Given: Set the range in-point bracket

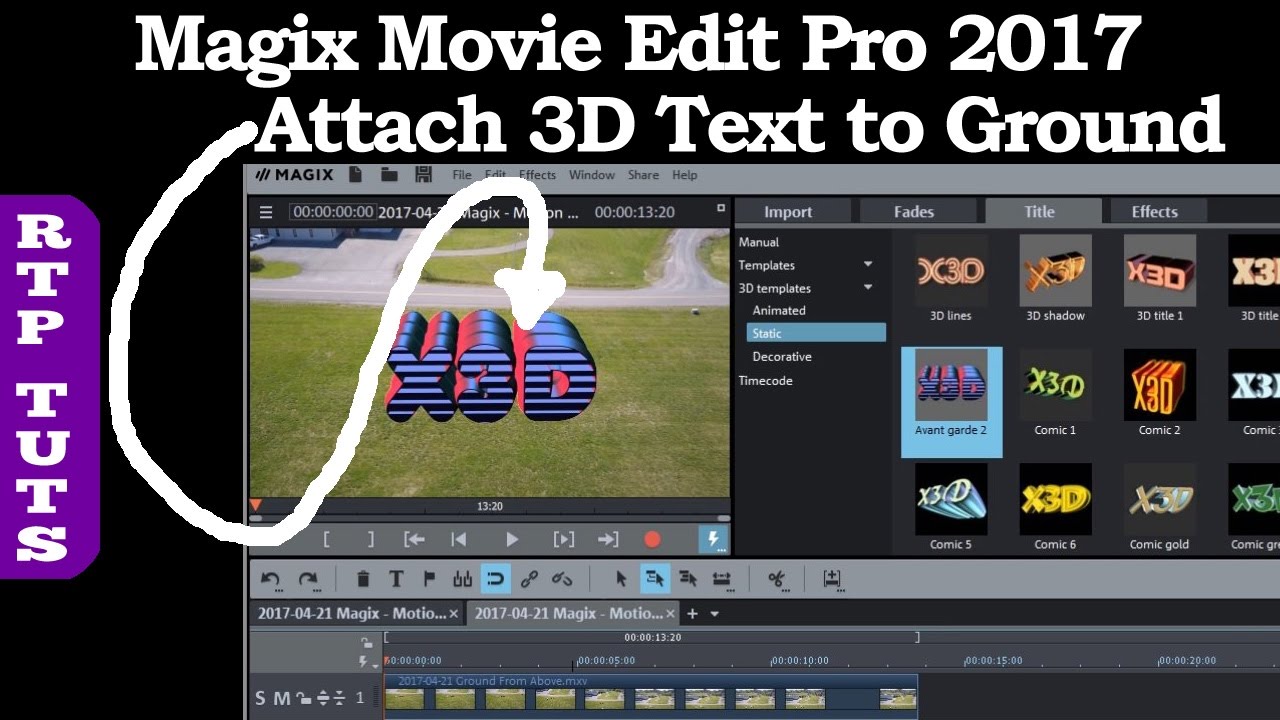Looking at the screenshot, I should pos(326,539).
